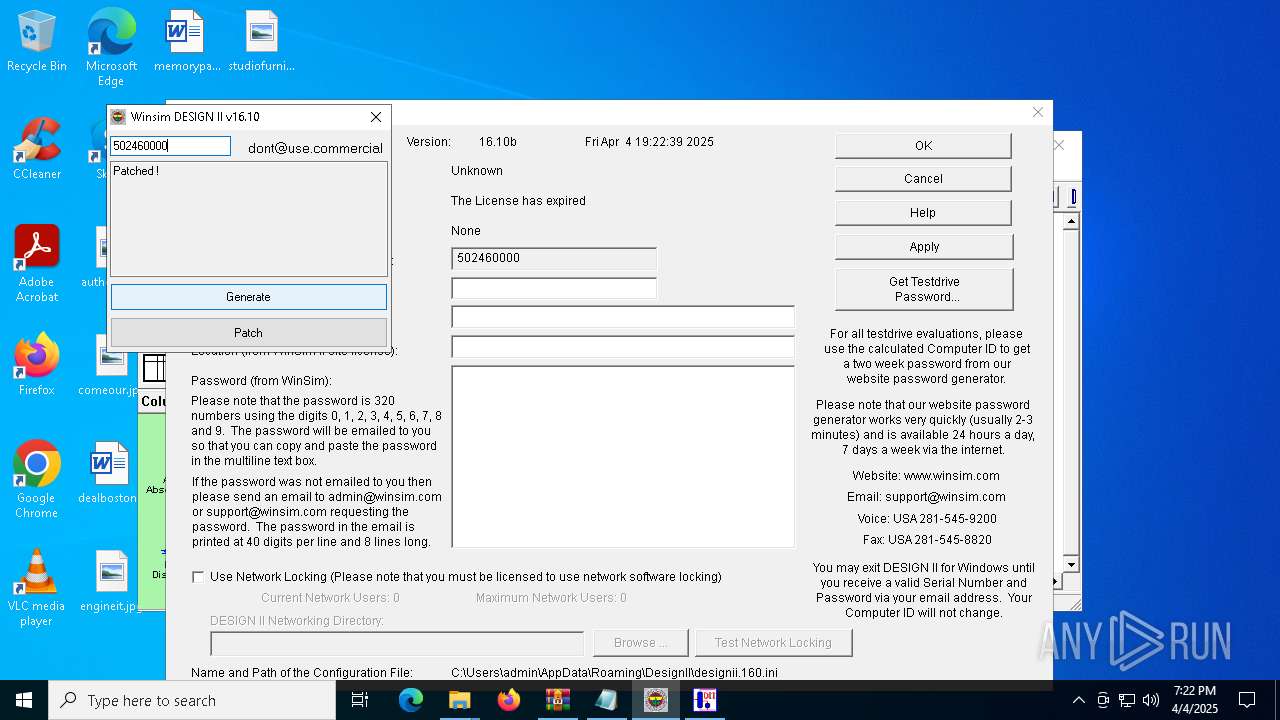1280x720 pixels.
Task: Click the taskbar clock showing 7:22 PM
Action: [1195, 700]
